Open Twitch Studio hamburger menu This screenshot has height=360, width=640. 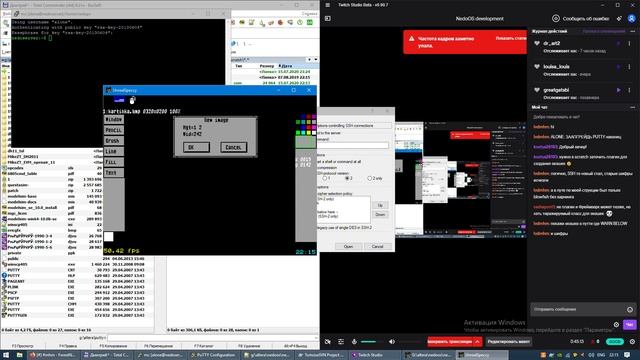click(327, 5)
